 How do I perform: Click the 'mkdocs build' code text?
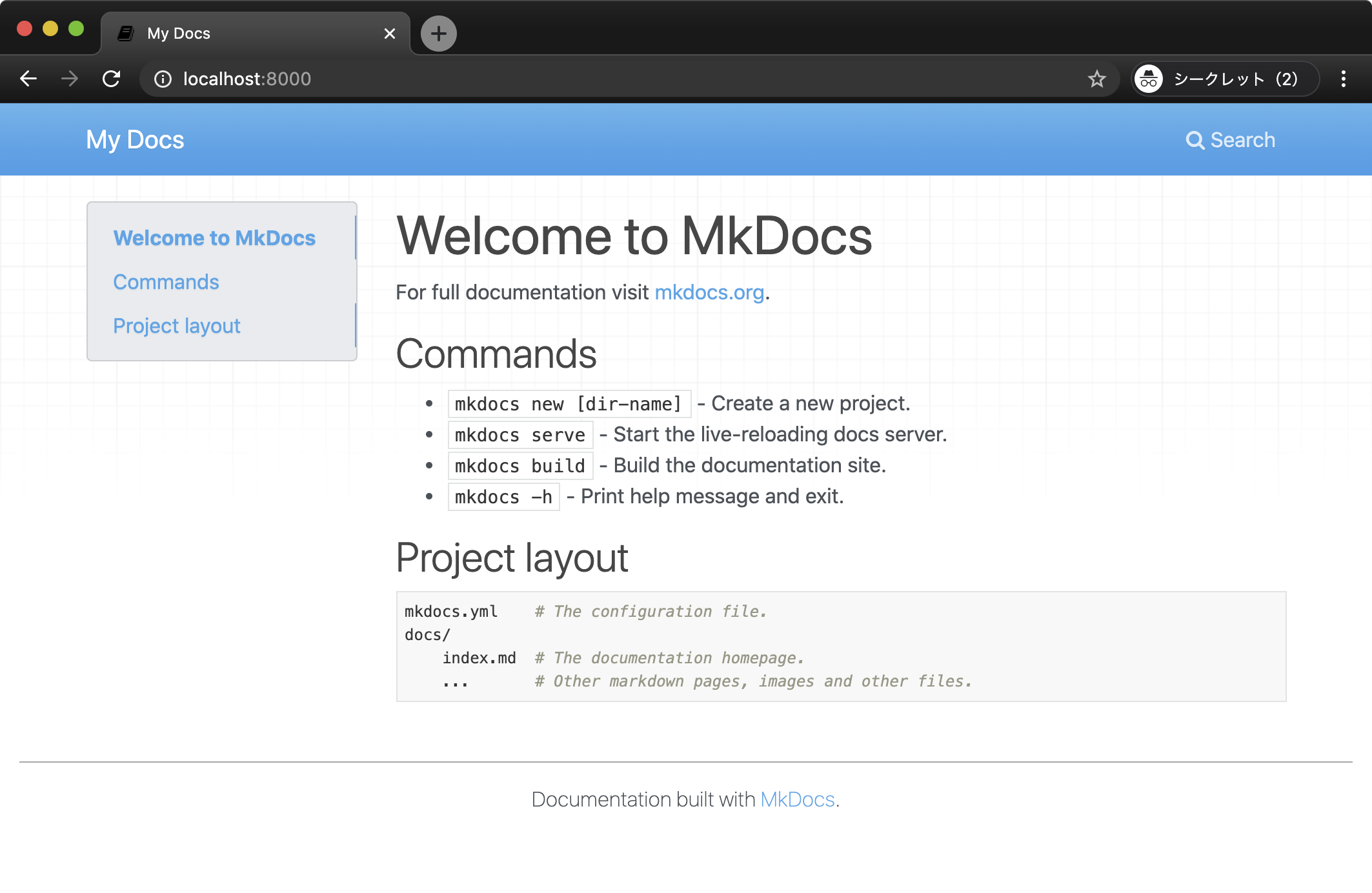(520, 466)
